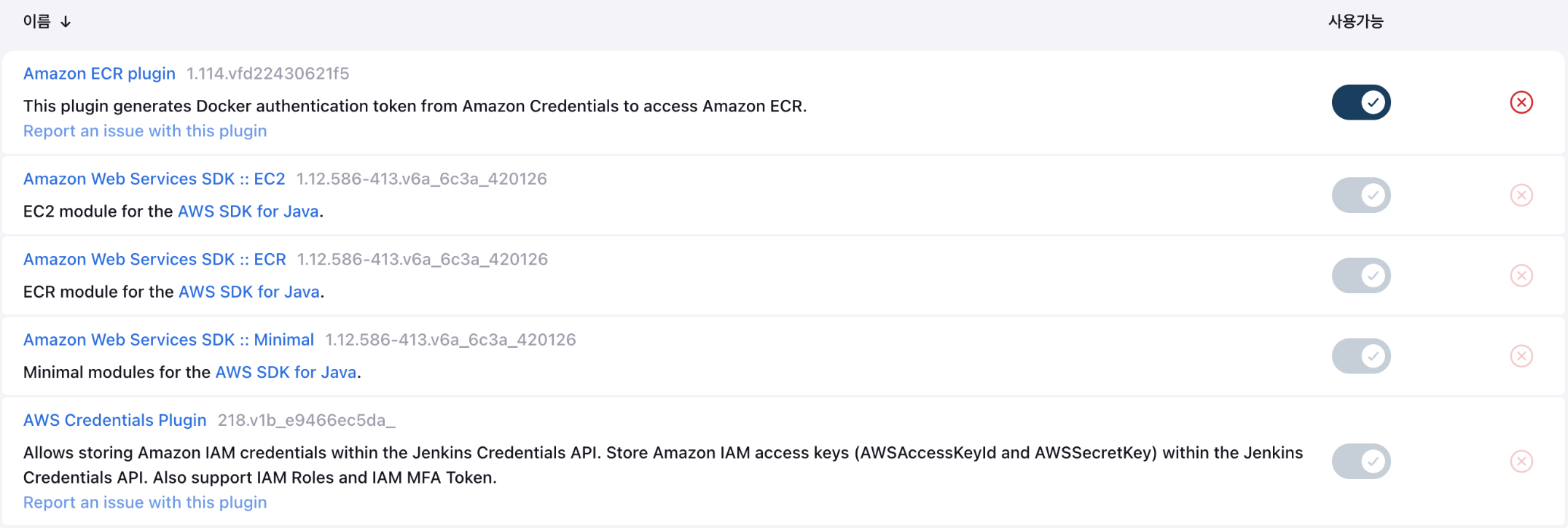Report an issue with Amazon ECR plugin
The width and height of the screenshot is (1568, 528).
[145, 131]
